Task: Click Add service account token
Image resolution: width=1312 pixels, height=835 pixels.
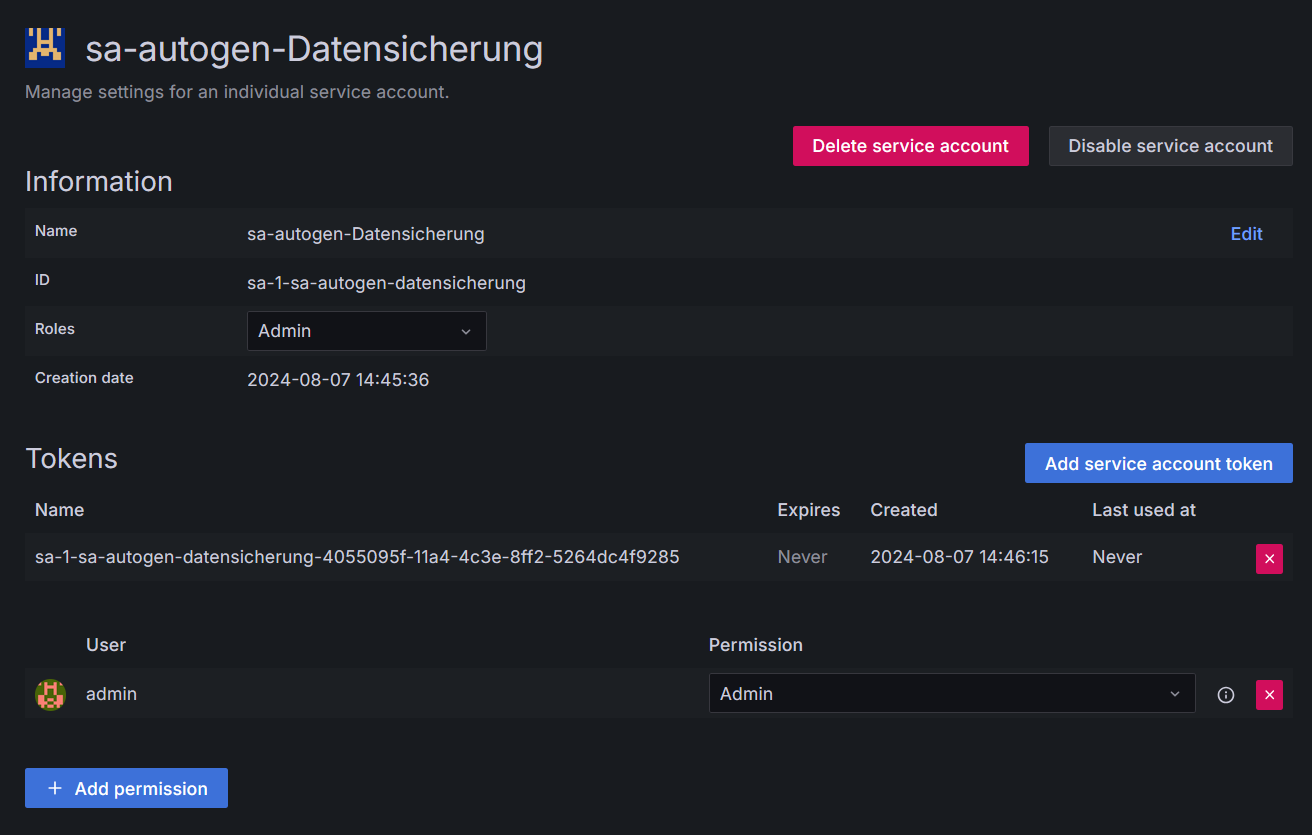Action: pyautogui.click(x=1158, y=463)
